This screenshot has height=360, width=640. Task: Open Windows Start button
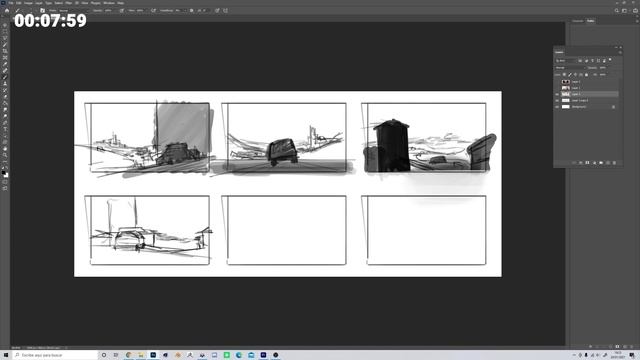pos(6,355)
